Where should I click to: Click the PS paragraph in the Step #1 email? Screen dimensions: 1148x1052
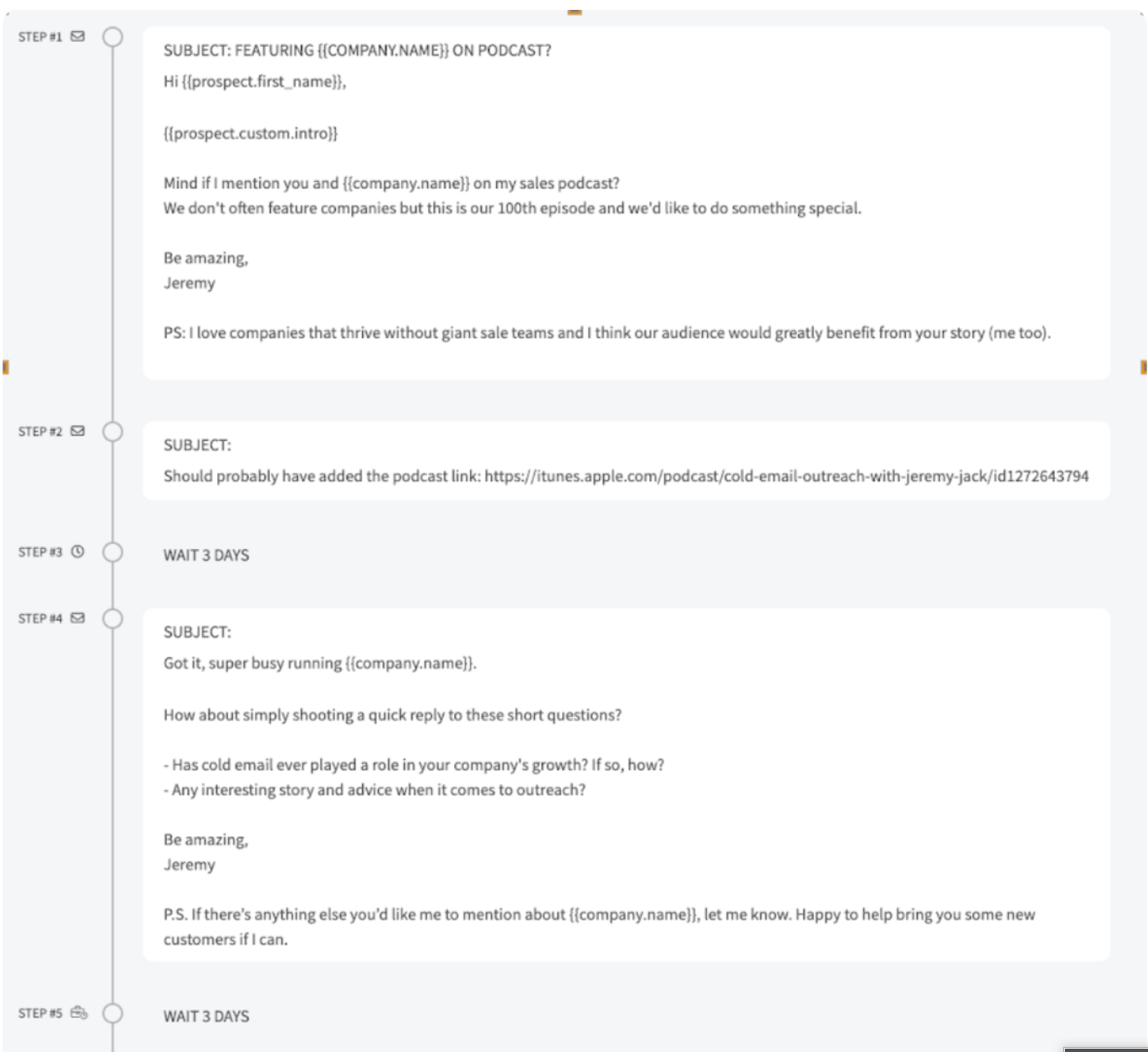pos(607,333)
